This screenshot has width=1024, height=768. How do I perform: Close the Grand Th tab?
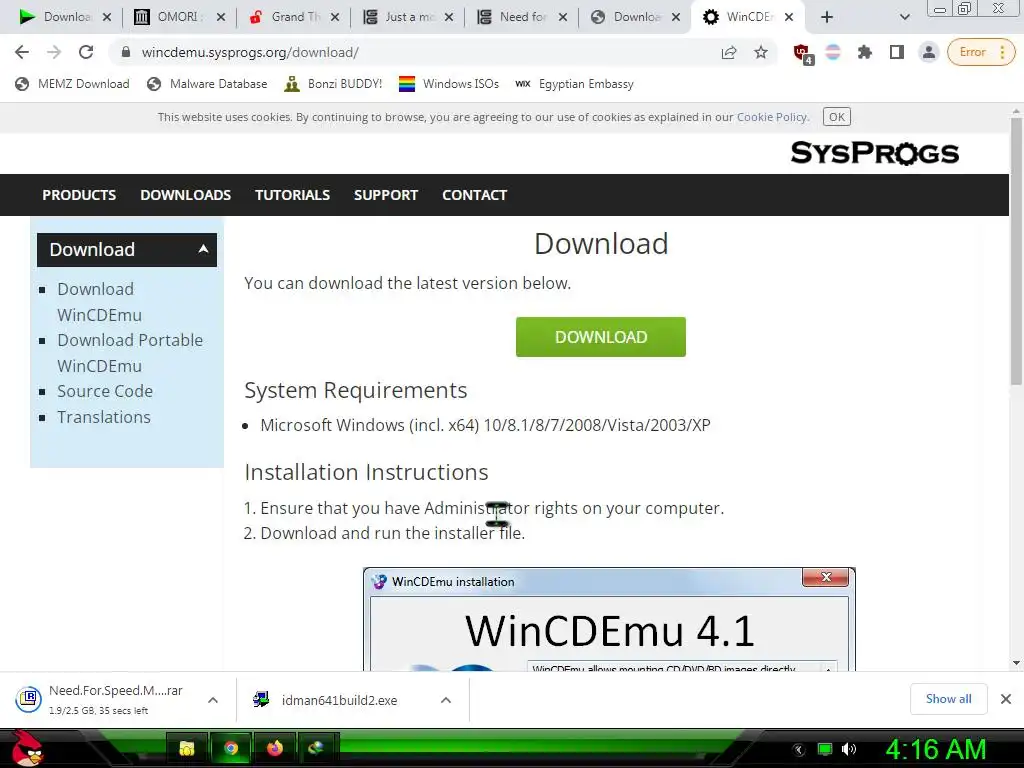tap(334, 17)
